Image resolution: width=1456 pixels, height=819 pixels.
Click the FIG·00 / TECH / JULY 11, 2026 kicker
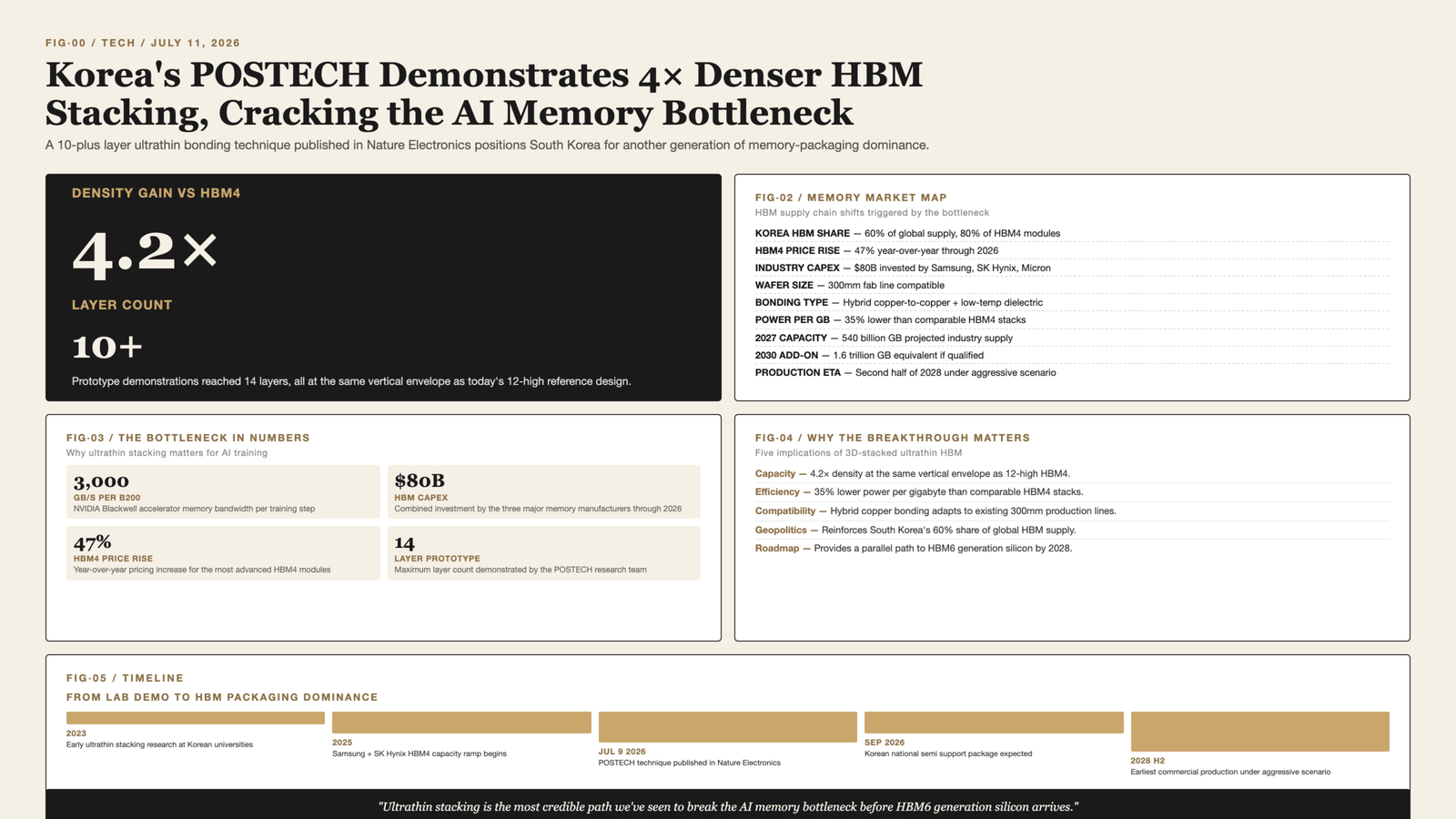[143, 43]
